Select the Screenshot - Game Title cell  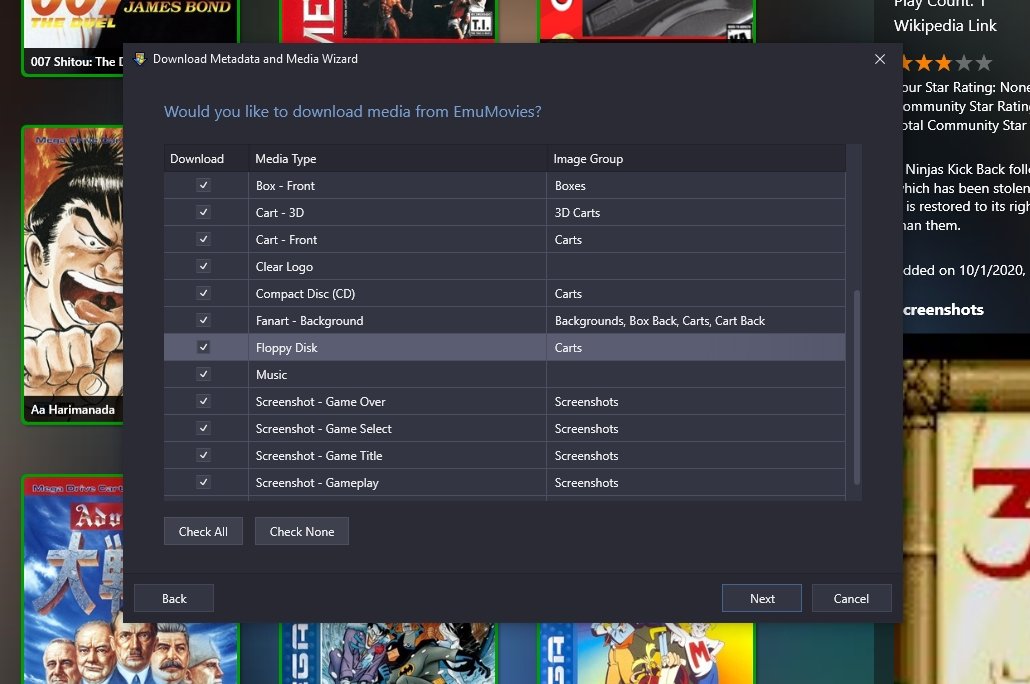click(x=397, y=455)
